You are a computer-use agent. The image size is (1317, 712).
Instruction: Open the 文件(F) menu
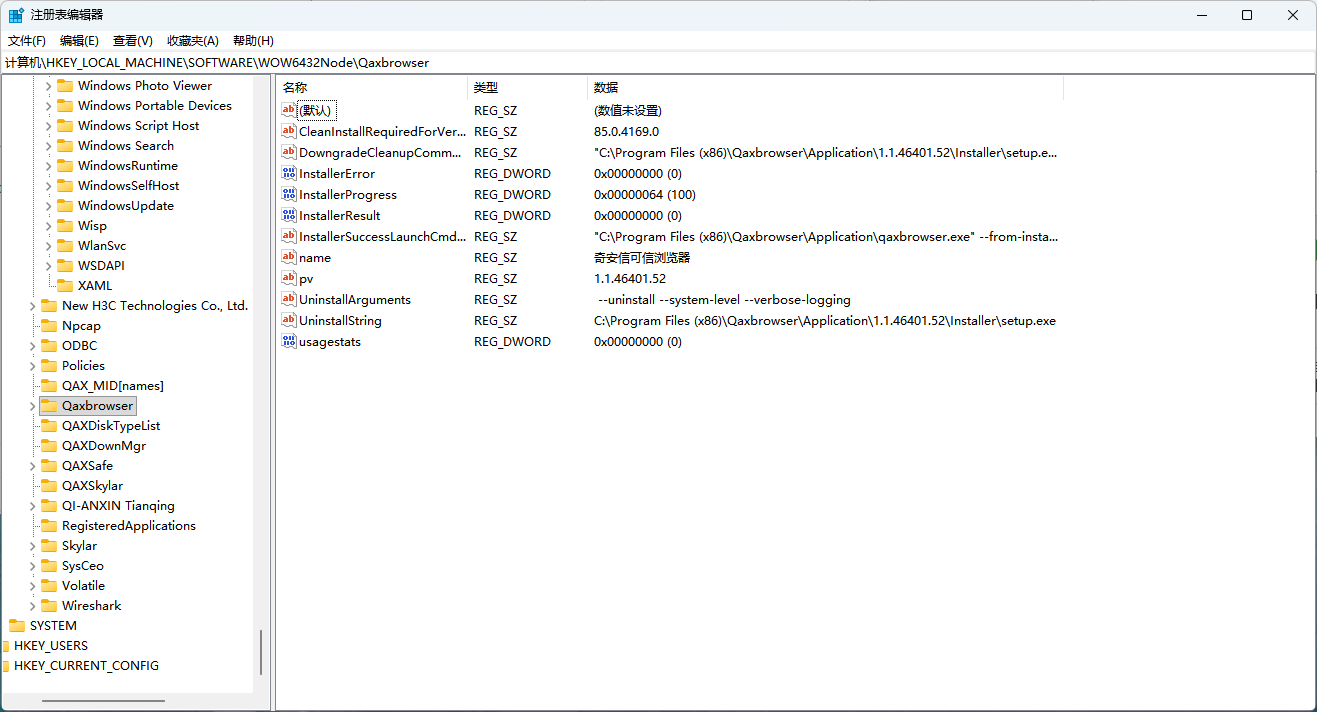(27, 41)
